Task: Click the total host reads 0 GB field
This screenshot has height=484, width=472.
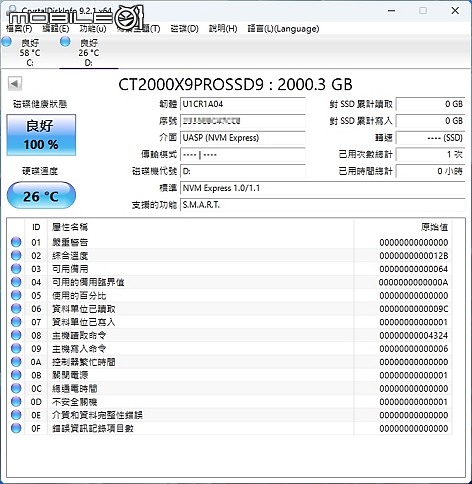Action: 430,104
